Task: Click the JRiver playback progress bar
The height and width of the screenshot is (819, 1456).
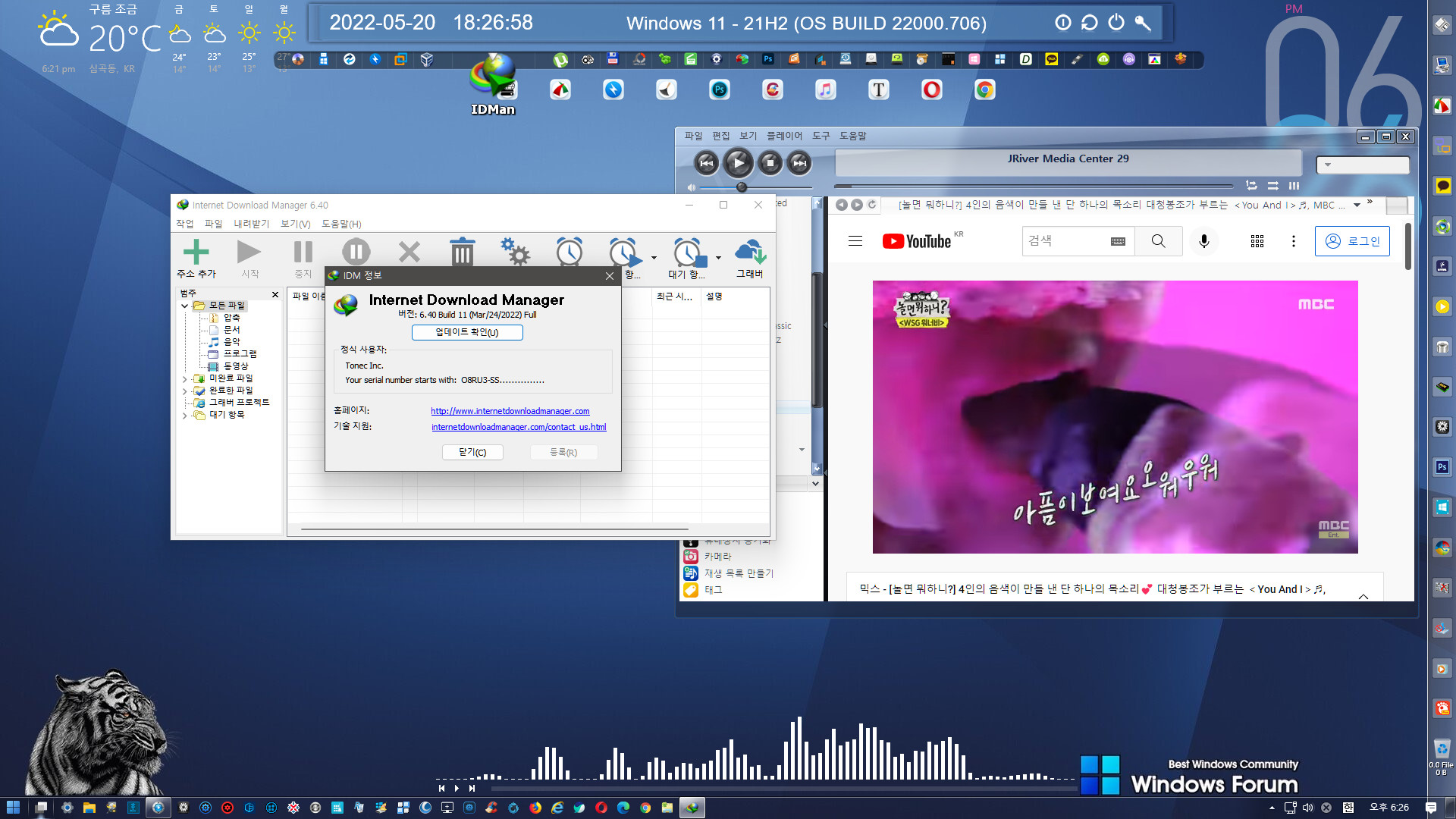Action: tap(1034, 186)
